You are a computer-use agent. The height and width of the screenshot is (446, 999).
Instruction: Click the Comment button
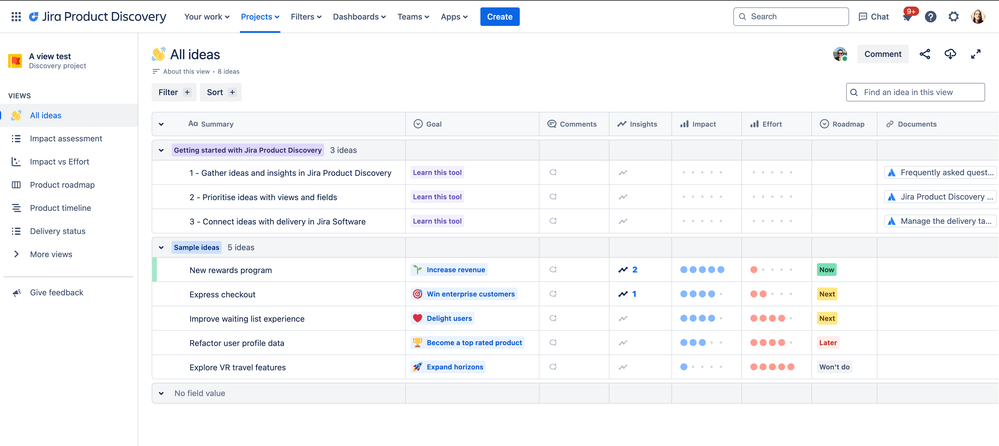point(882,54)
